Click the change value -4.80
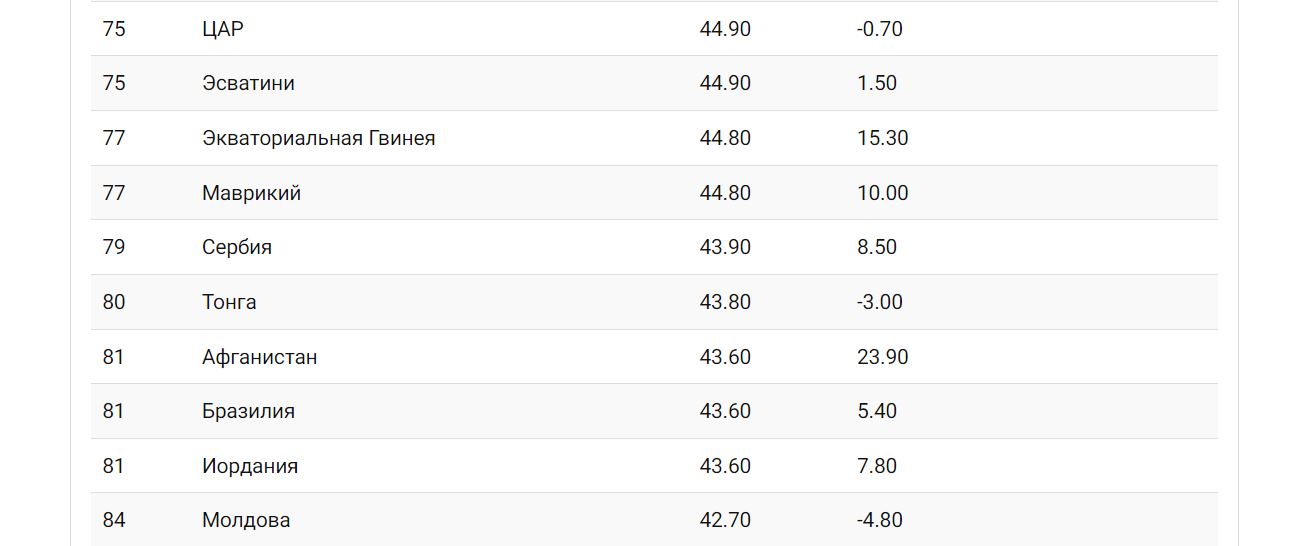1302x546 pixels. [x=879, y=520]
